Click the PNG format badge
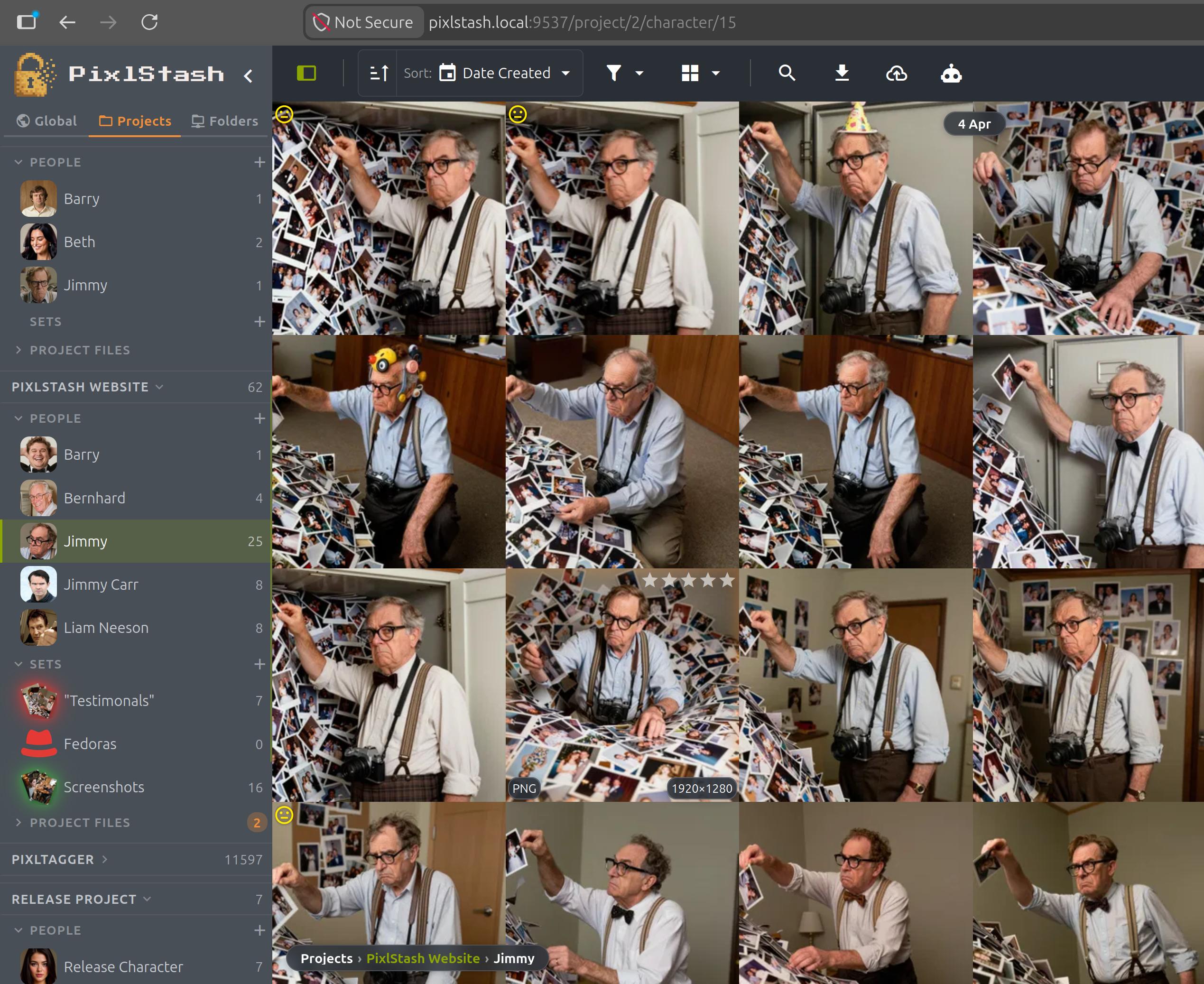The image size is (1204, 984). [524, 789]
